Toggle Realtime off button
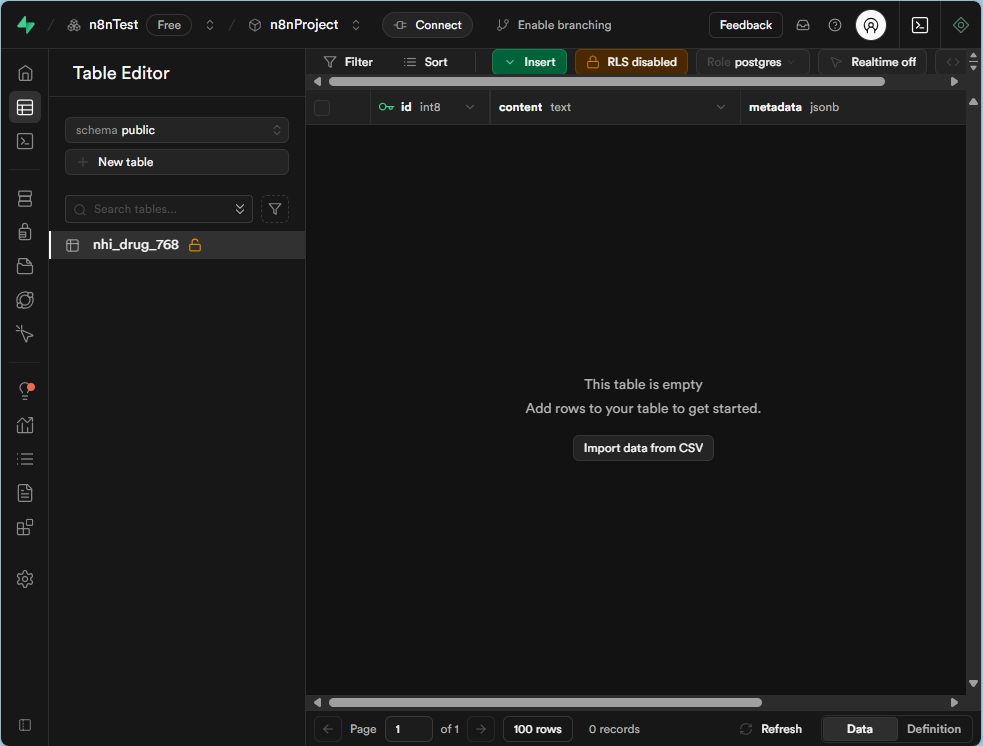This screenshot has height=746, width=983. pyautogui.click(x=872, y=62)
